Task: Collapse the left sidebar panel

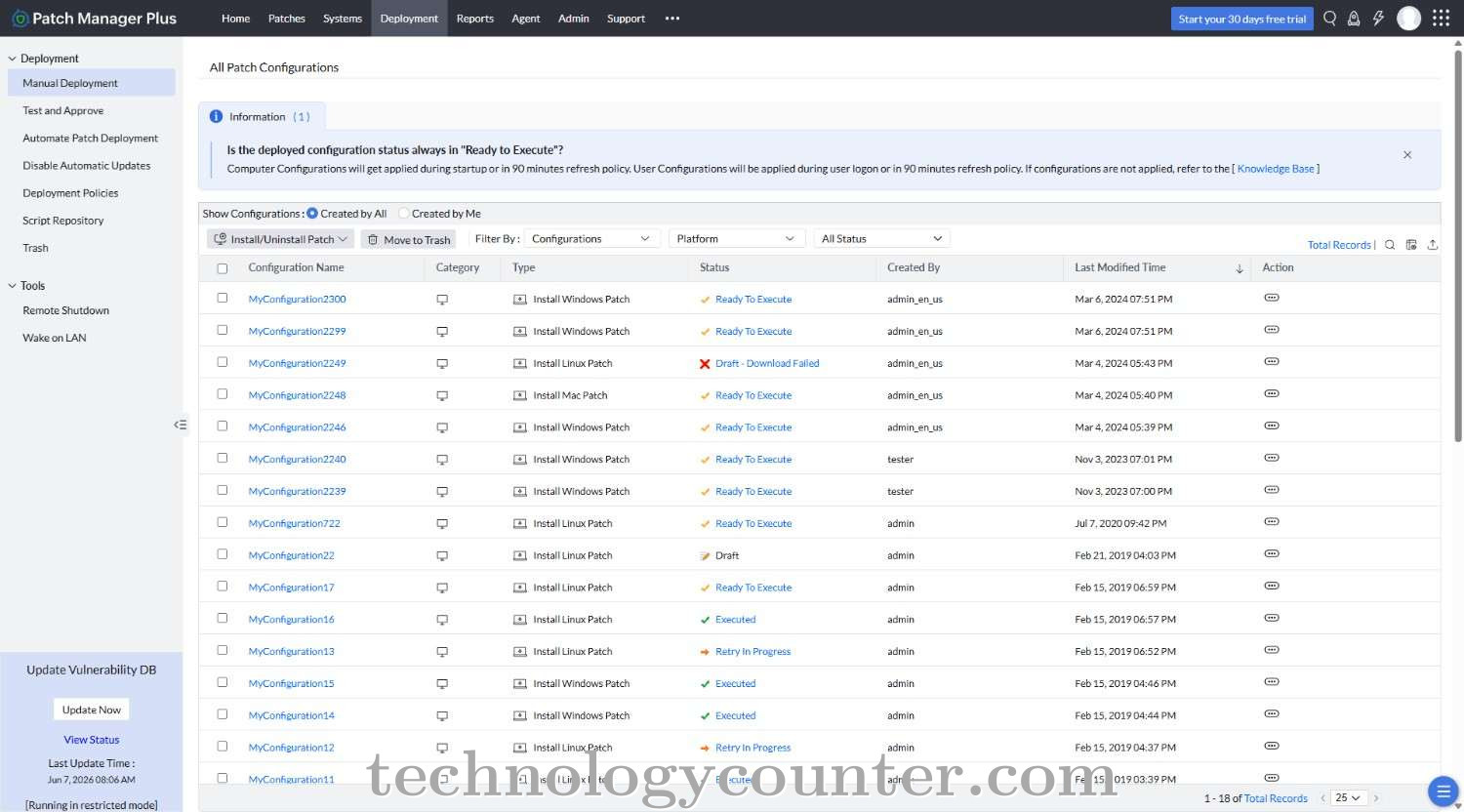Action: pyautogui.click(x=180, y=425)
